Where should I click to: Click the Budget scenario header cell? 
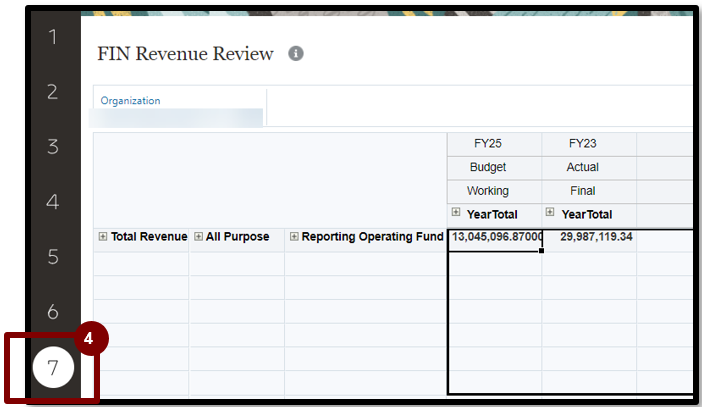pos(488,167)
